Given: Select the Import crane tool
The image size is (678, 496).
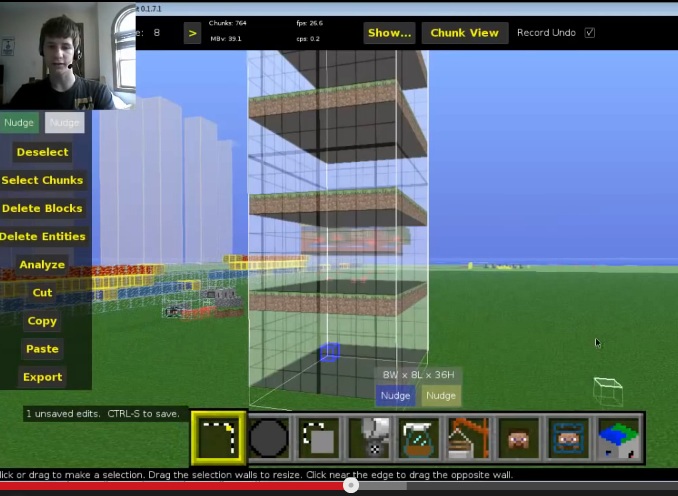Looking at the screenshot, I should [469, 438].
